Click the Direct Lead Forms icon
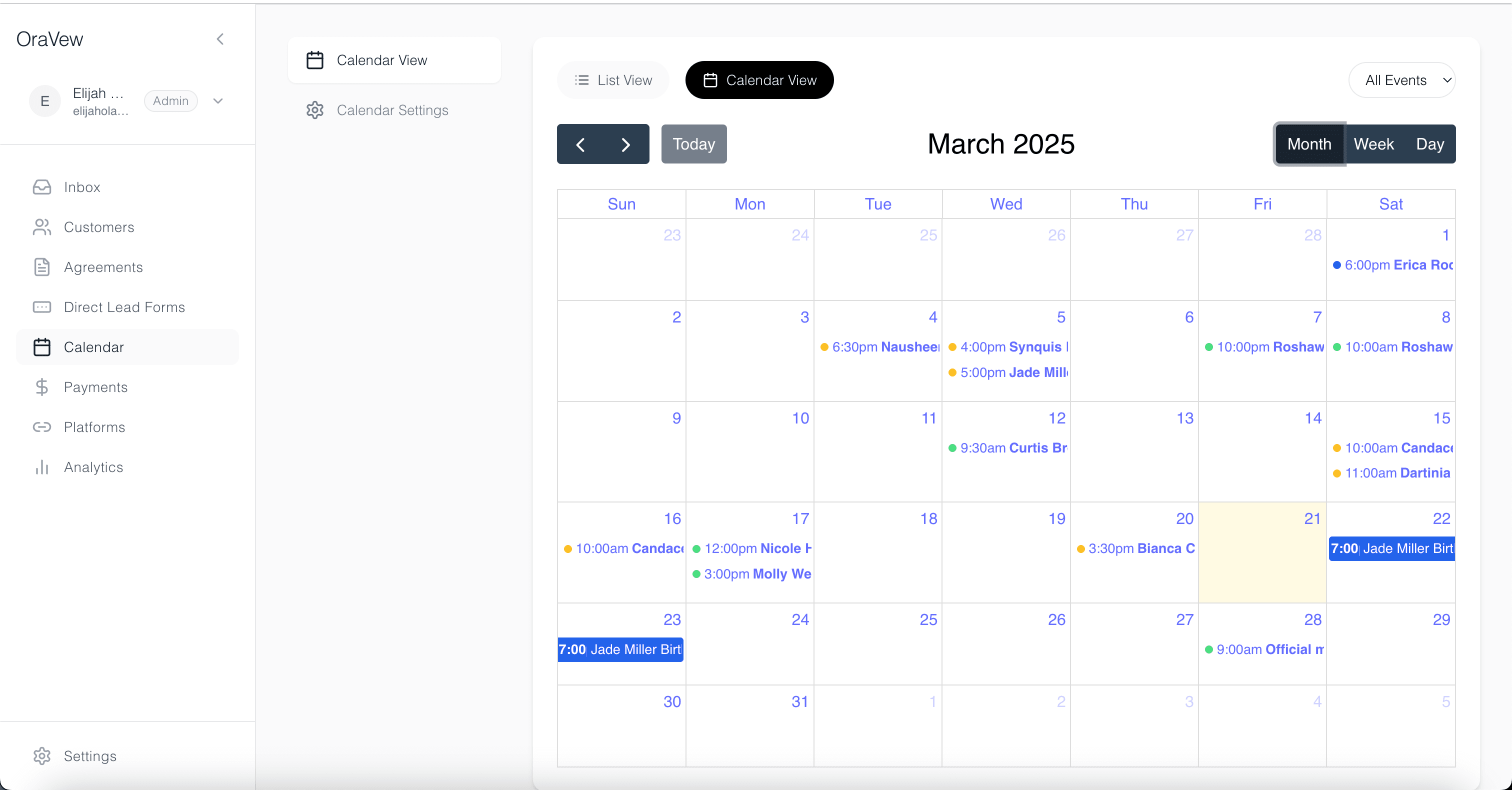 (41, 307)
